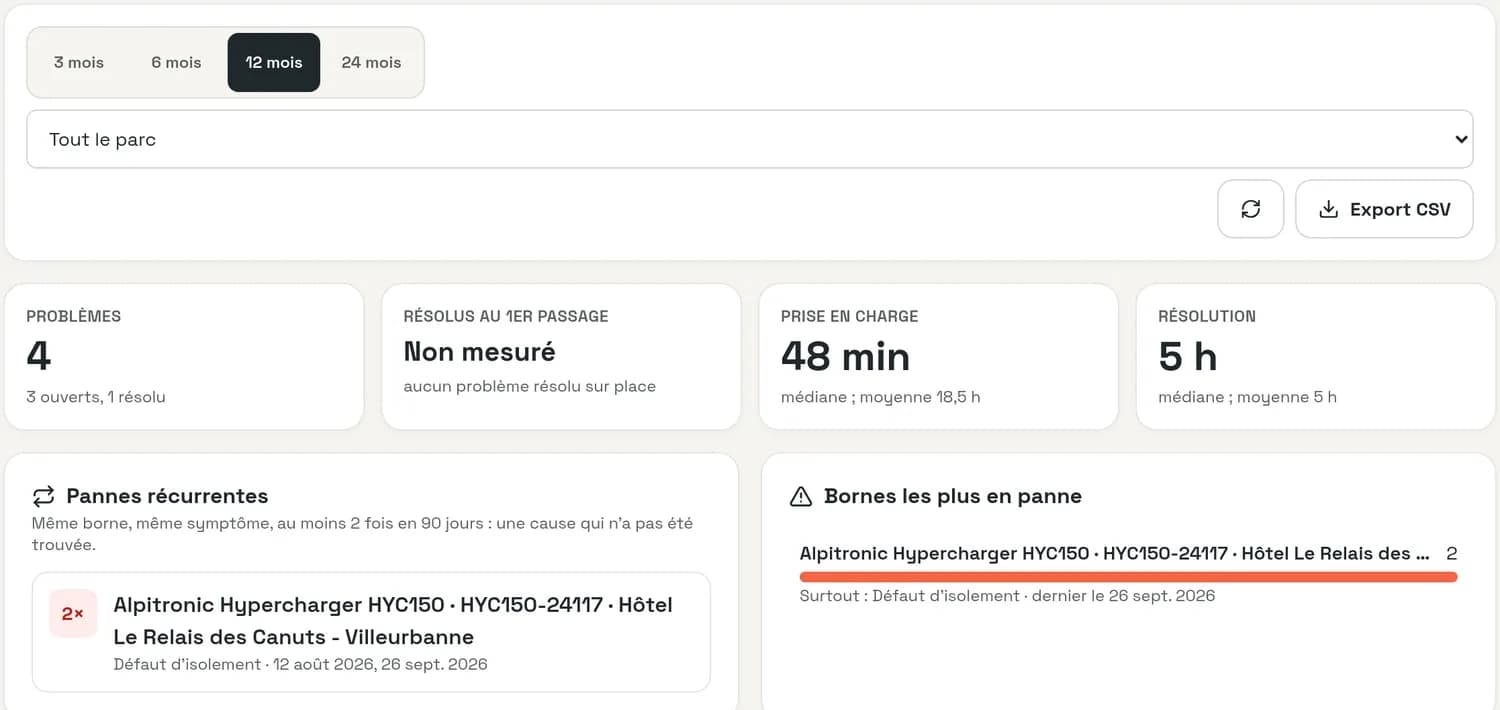Click the 'Même borne, même symptôme' description text
Viewport: 1500px width, 710px height.
[362, 534]
